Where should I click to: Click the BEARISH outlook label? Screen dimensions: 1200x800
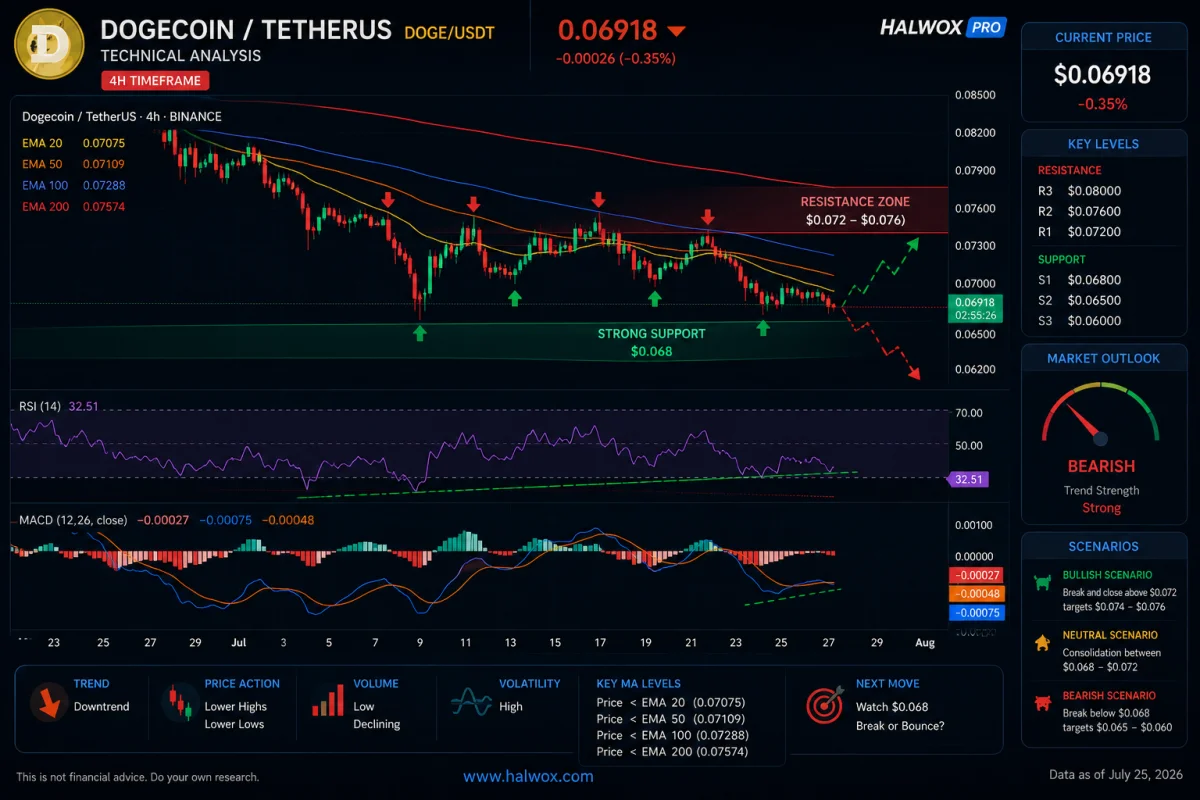(1101, 466)
